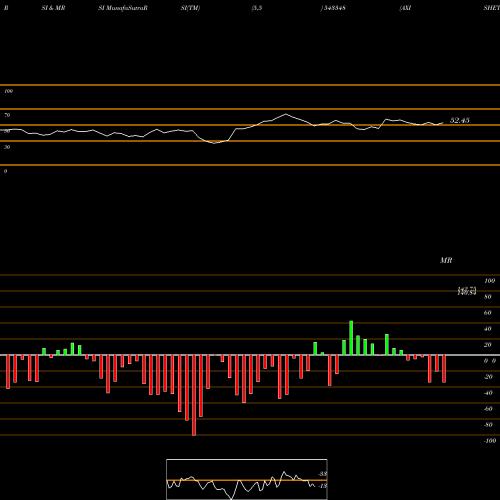
Task: Click the longest red histogram bar
Action: click(x=194, y=395)
